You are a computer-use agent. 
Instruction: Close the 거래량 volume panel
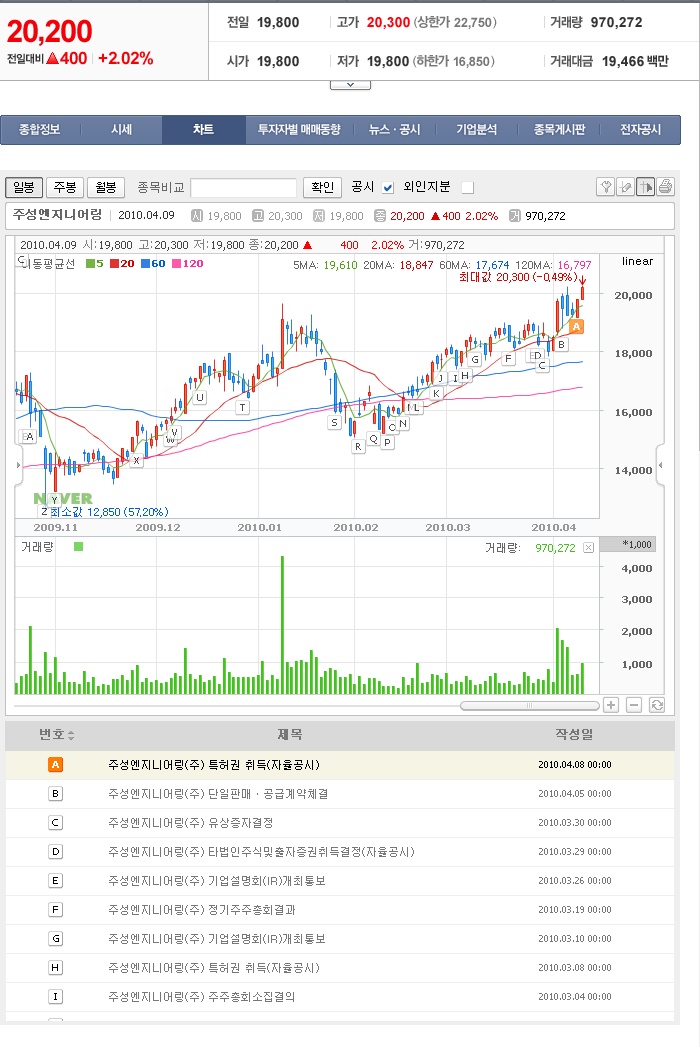(588, 548)
